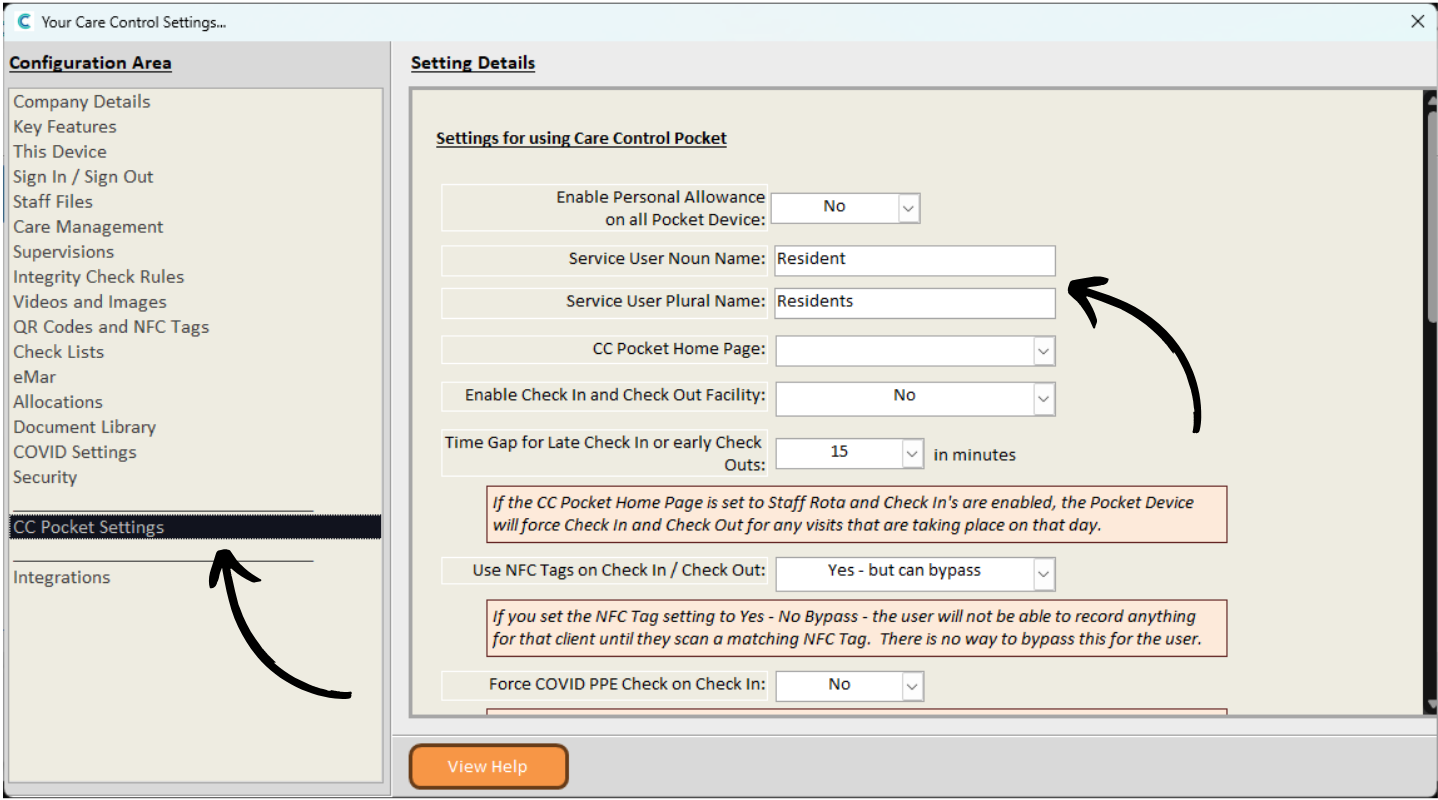Screen dimensions: 1438x800
Task: Click the Service User Plural Name field
Action: pyautogui.click(x=914, y=303)
